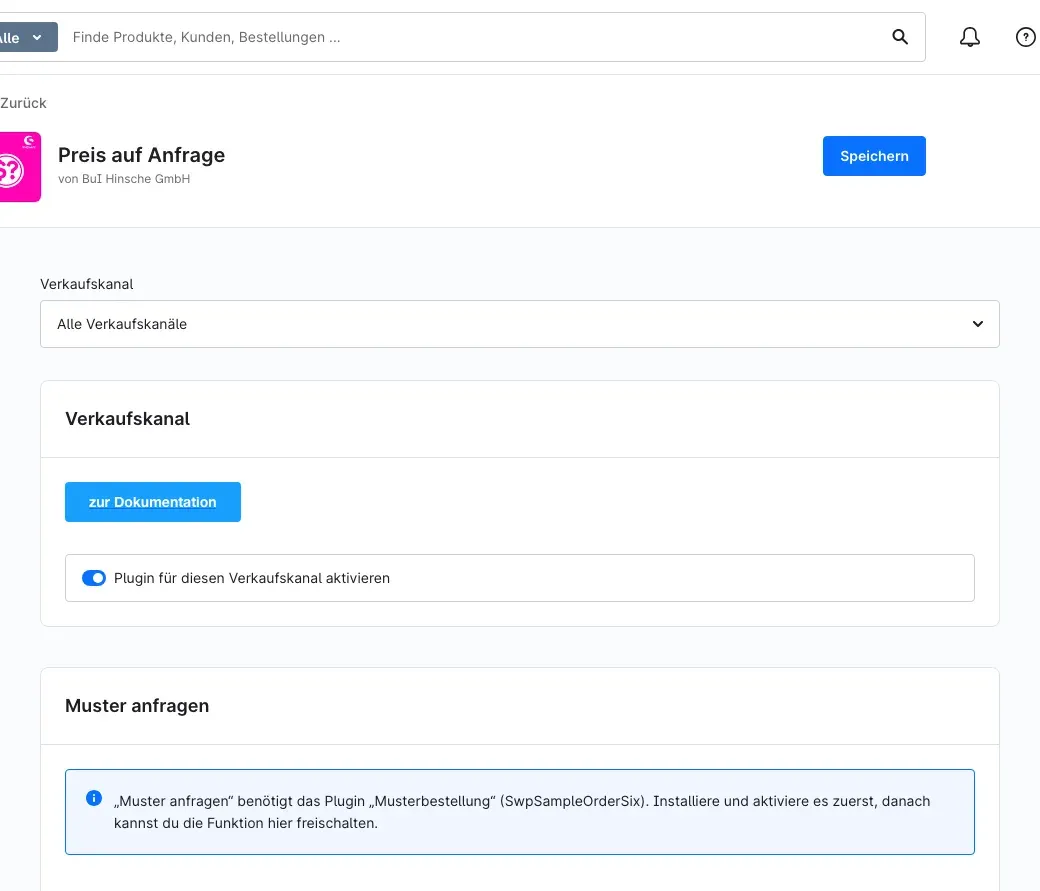Open the notifications bell
Screen dimensions: 1040x891
tap(969, 37)
